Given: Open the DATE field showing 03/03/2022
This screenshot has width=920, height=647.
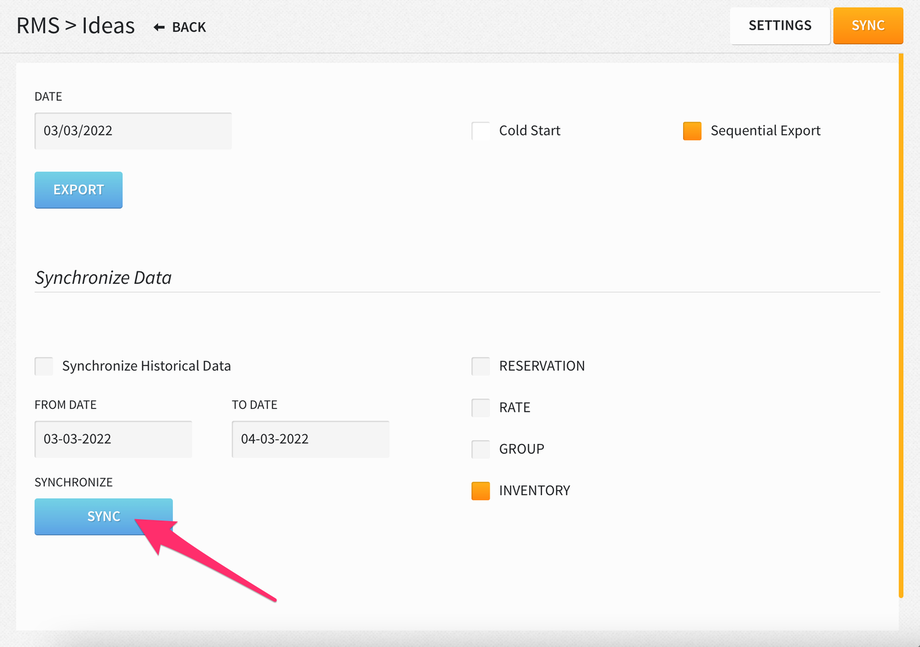Looking at the screenshot, I should pyautogui.click(x=133, y=131).
